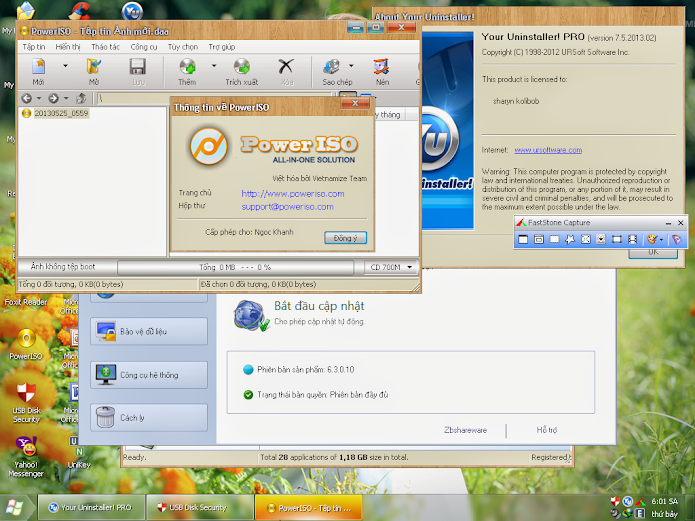Click the support@poweriso.com email link
The width and height of the screenshot is (695, 521).
coord(287,207)
